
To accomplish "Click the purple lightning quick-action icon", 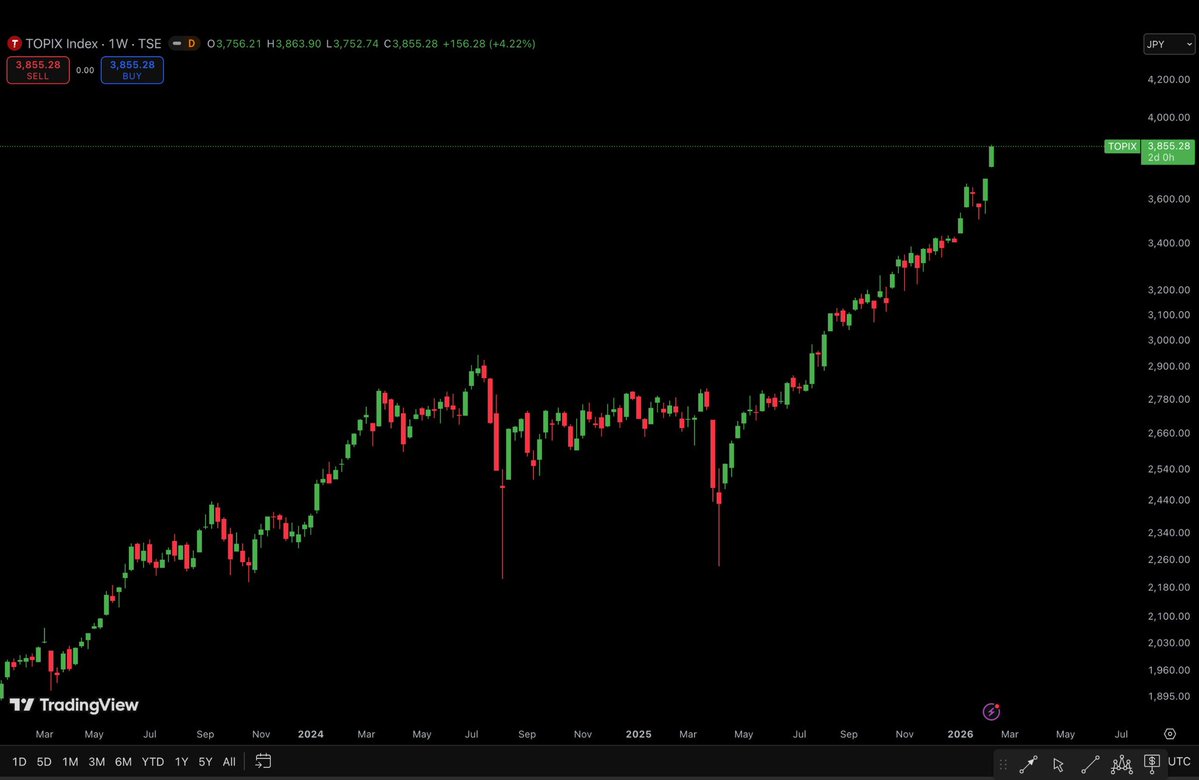I will click(991, 711).
